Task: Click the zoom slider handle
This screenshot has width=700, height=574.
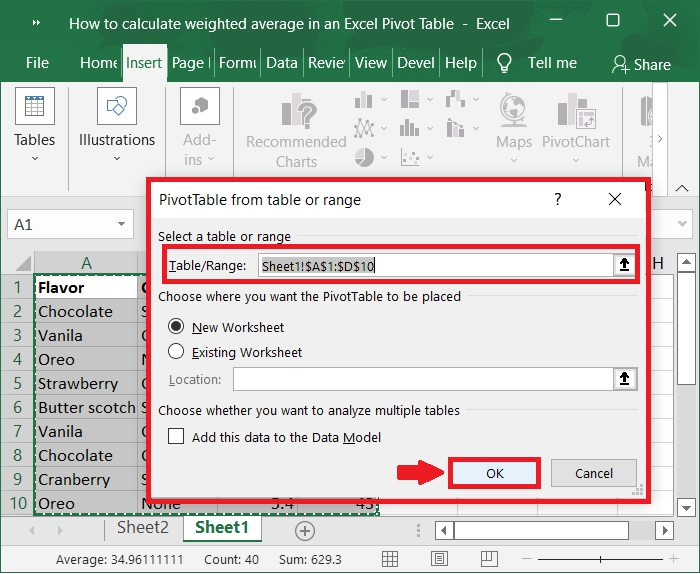Action: [600, 559]
